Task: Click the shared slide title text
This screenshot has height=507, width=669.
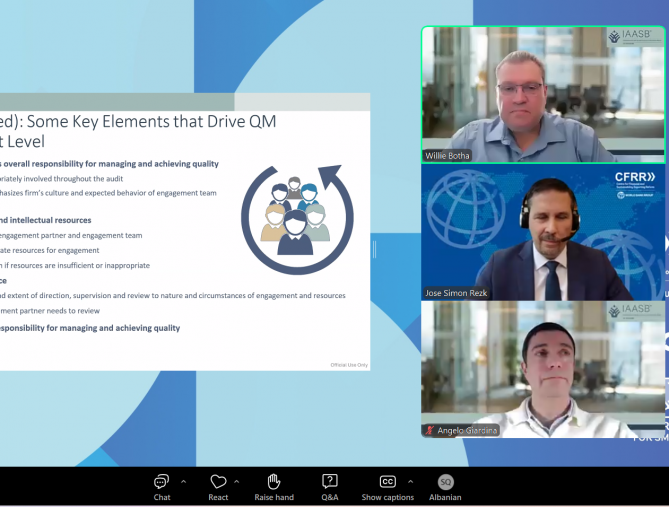Action: (x=138, y=132)
